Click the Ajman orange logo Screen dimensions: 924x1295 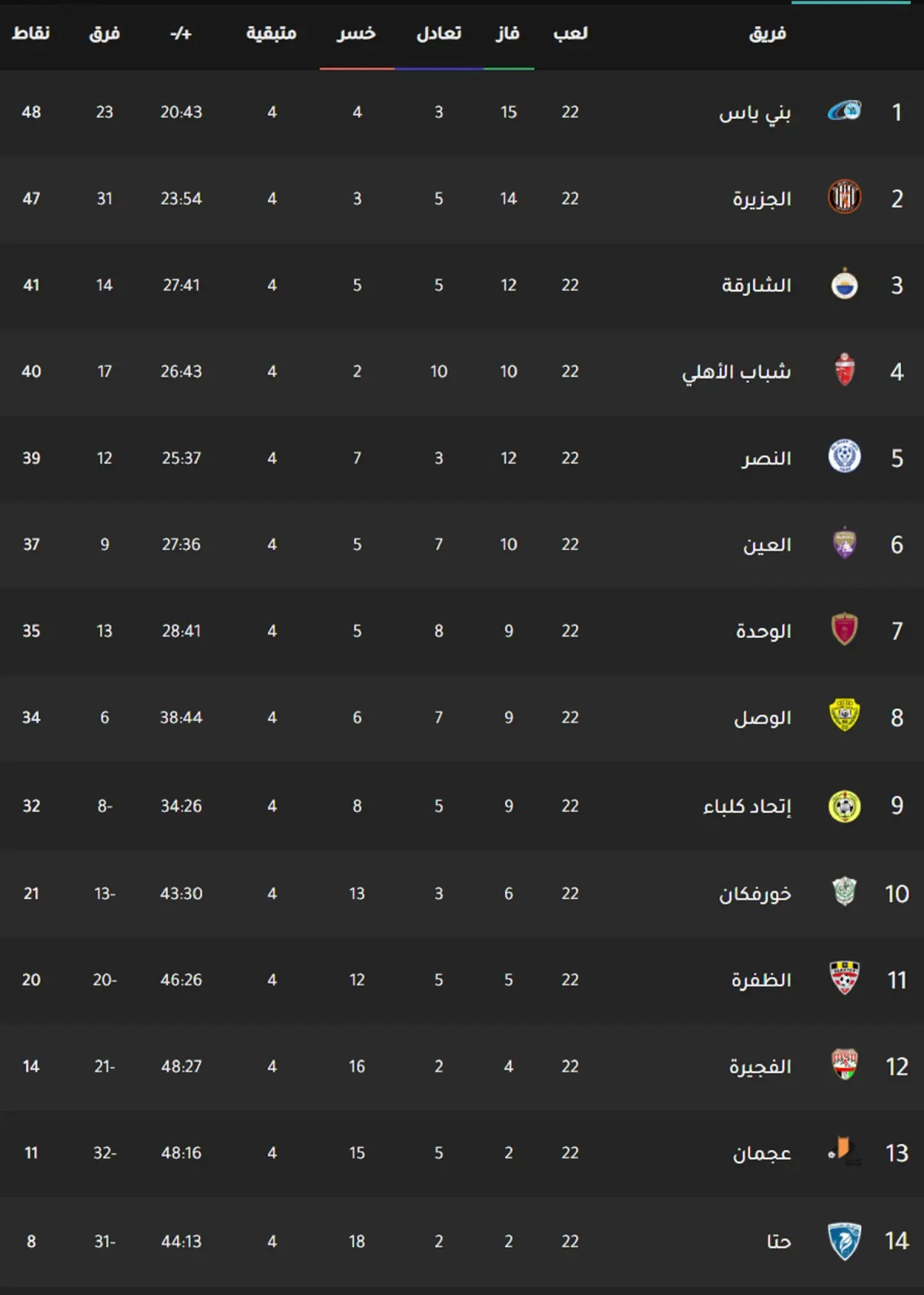tap(845, 1152)
